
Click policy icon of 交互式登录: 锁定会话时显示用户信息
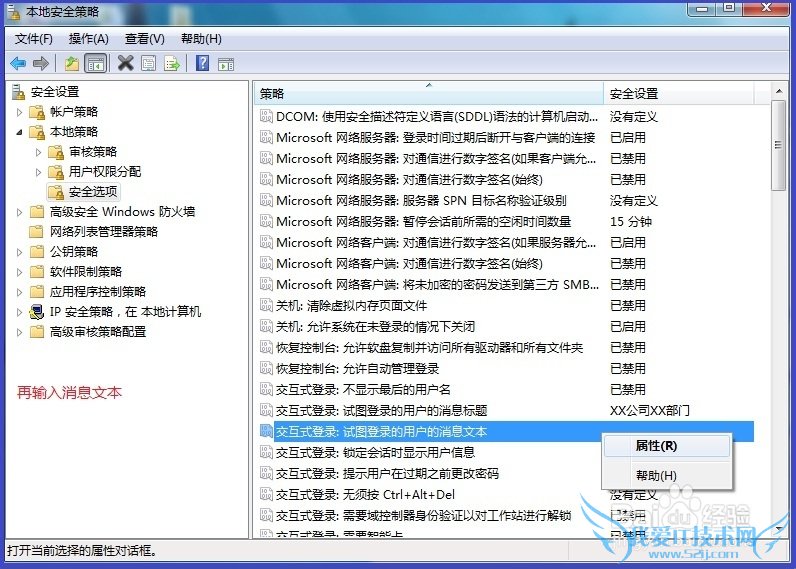tap(267, 452)
